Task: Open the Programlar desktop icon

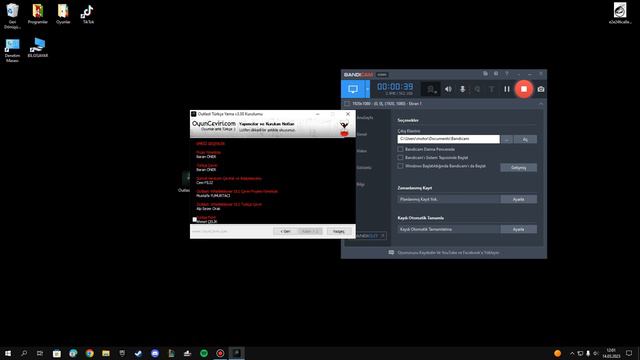Action: (x=38, y=13)
